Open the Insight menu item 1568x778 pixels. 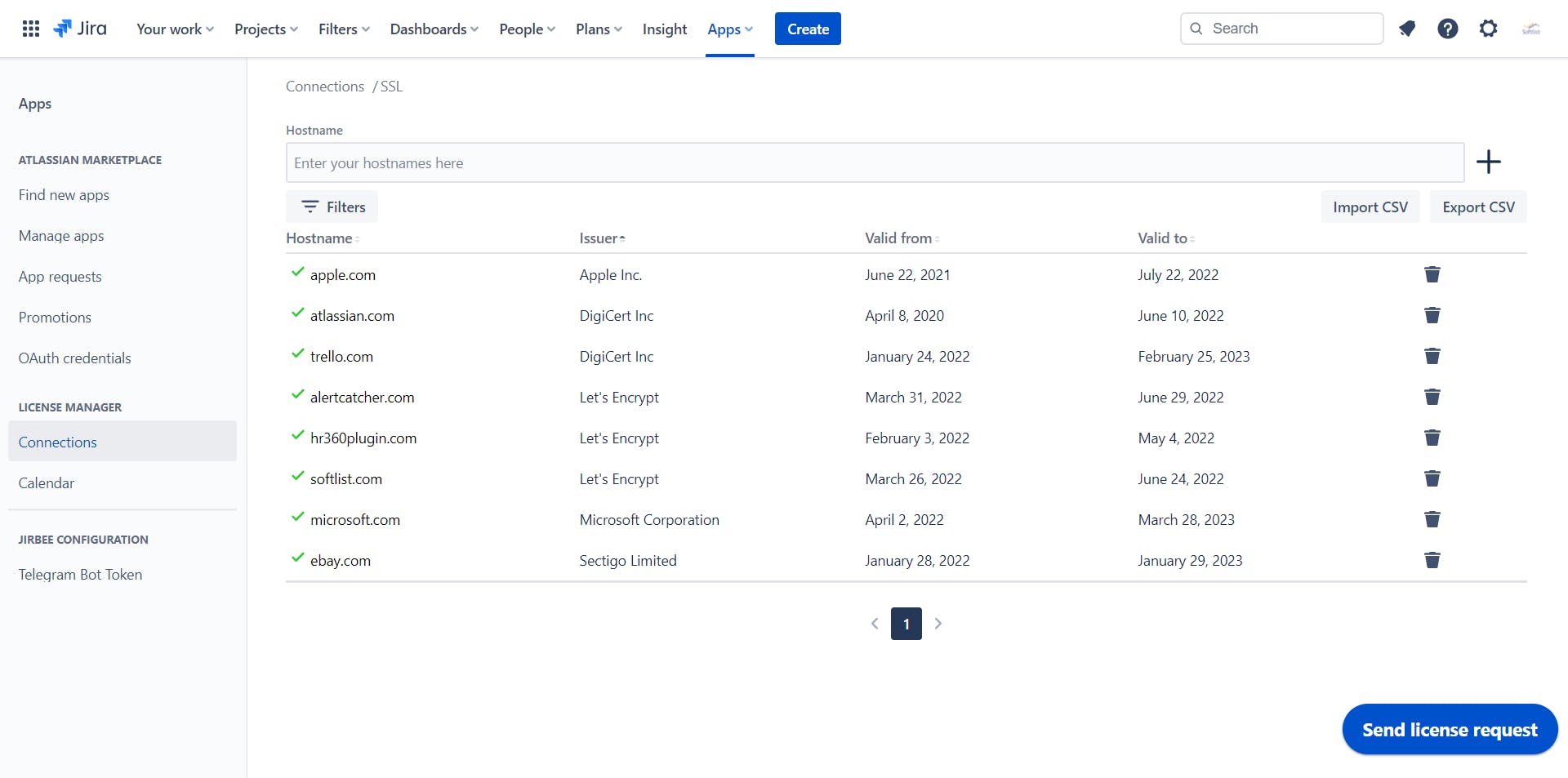coord(665,29)
